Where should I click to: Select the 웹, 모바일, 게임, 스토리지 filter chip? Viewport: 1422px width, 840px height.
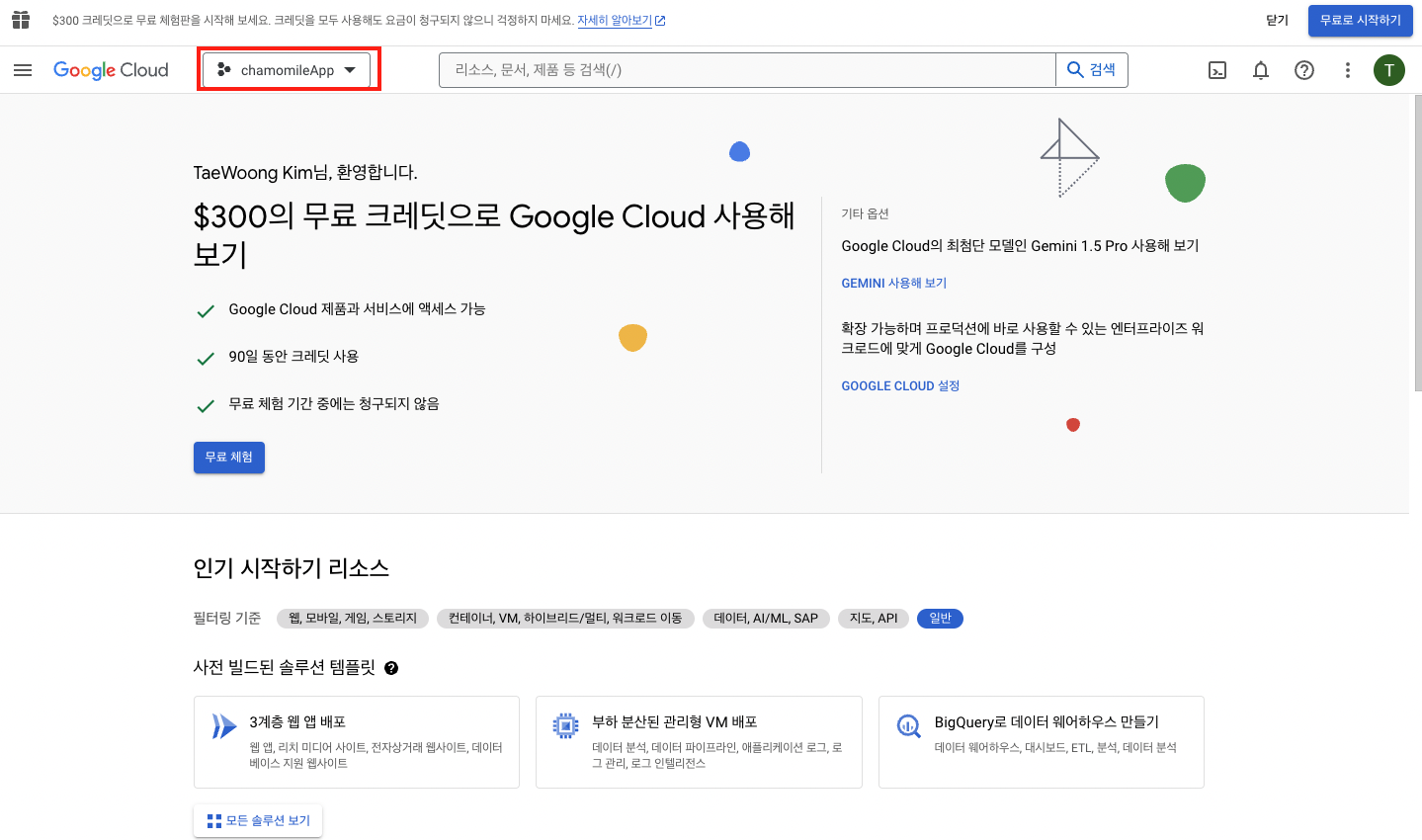click(x=353, y=619)
